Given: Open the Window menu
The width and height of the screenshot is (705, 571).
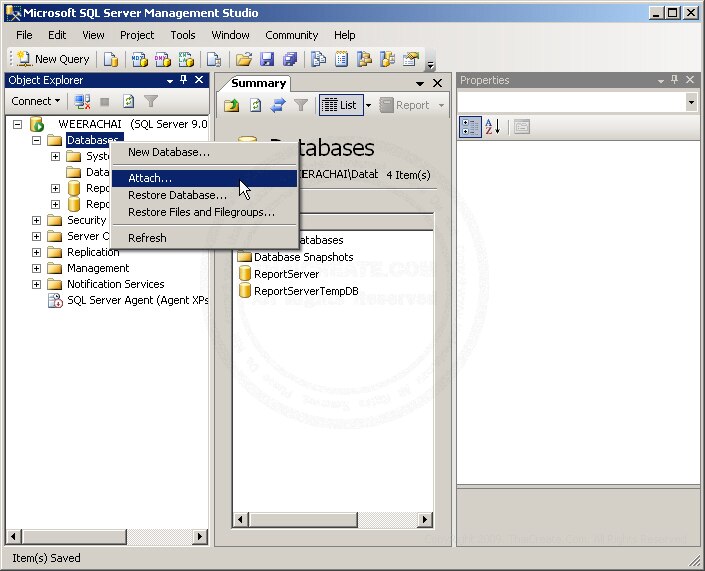Looking at the screenshot, I should coord(230,35).
